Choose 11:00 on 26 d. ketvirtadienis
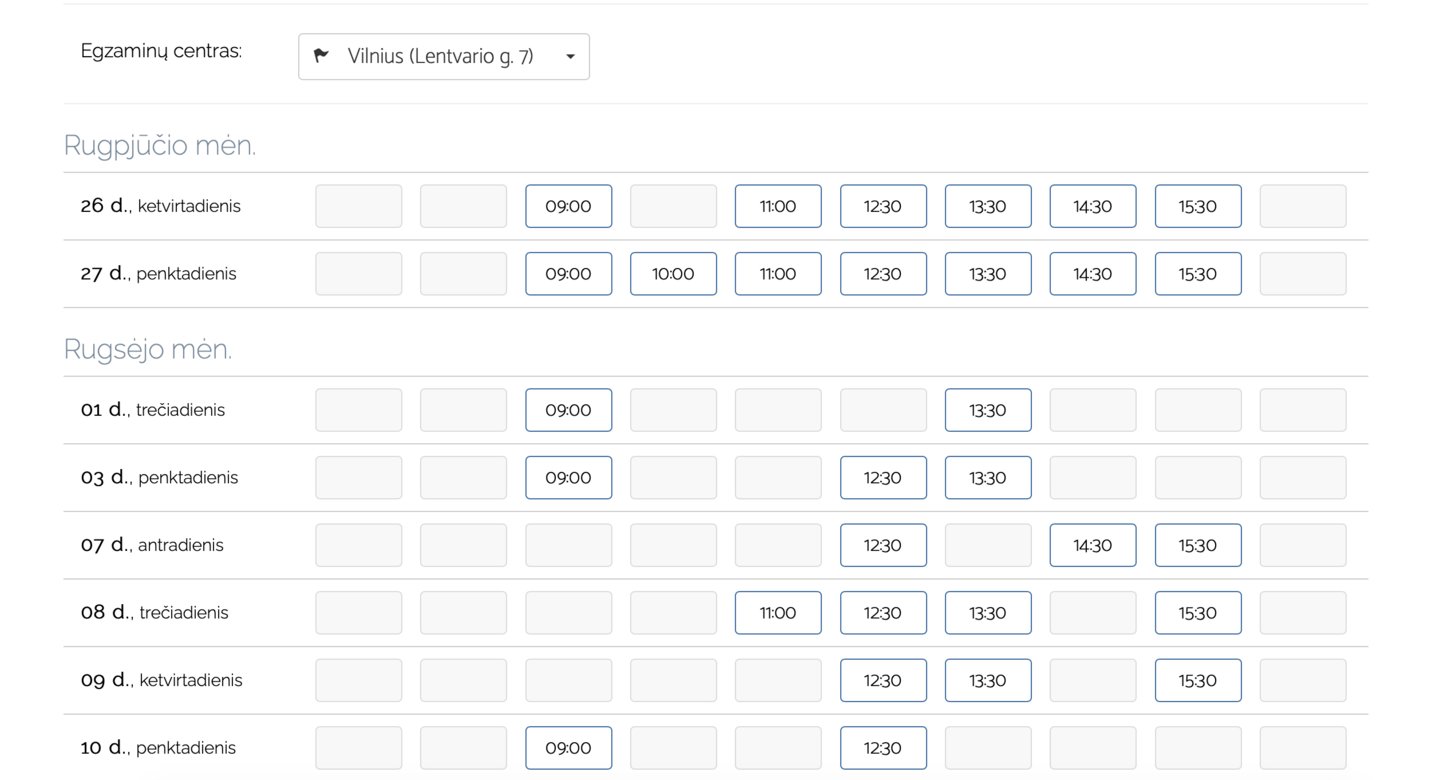This screenshot has width=1440, height=780. click(778, 207)
